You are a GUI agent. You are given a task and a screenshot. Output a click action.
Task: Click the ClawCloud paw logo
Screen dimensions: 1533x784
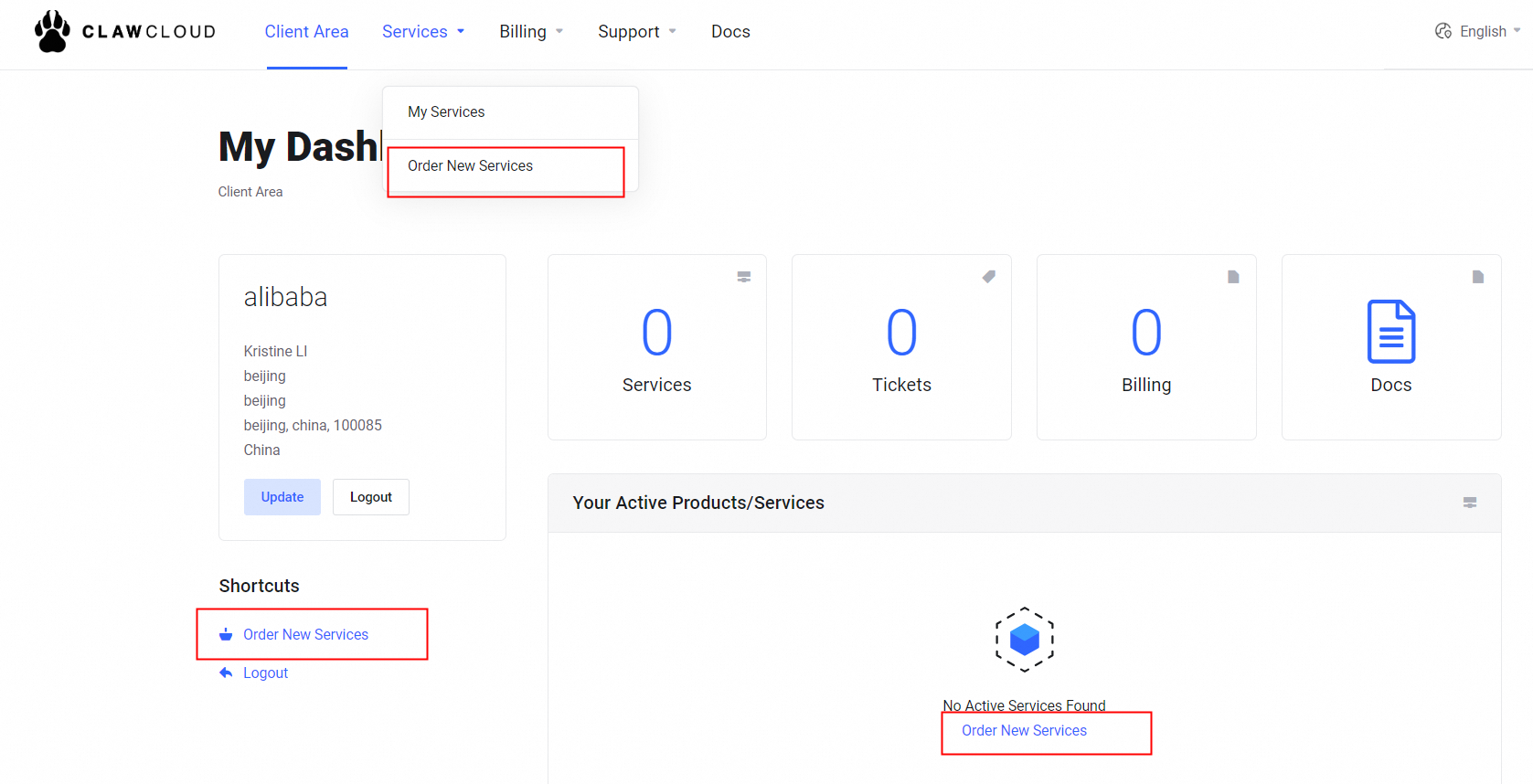pos(52,32)
